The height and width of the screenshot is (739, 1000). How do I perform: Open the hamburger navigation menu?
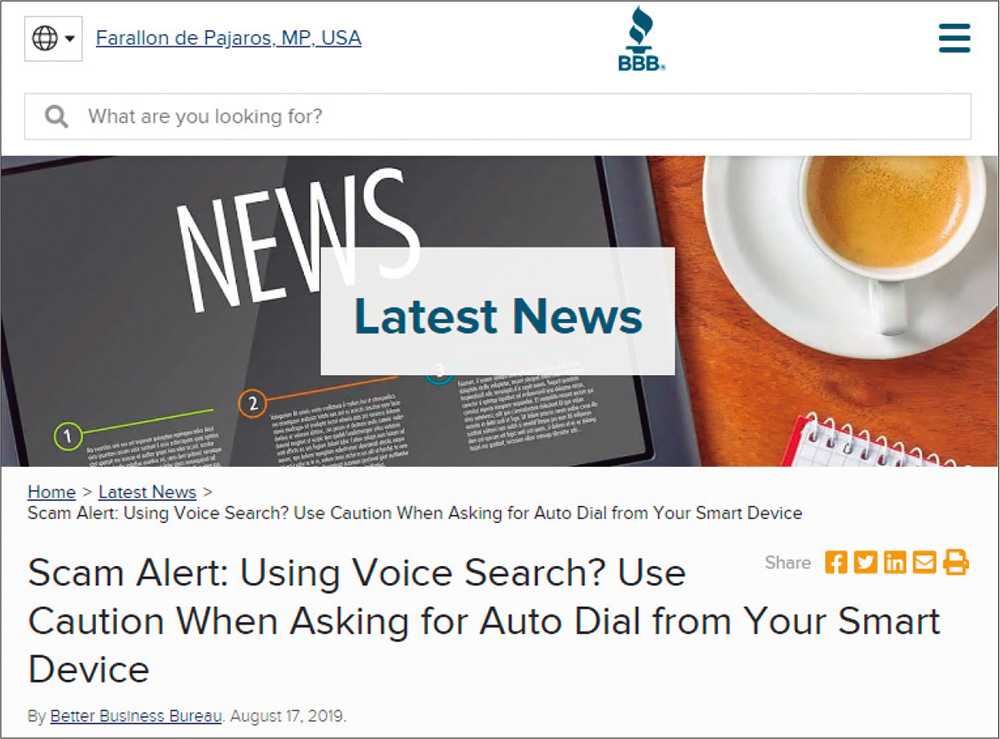coord(954,38)
